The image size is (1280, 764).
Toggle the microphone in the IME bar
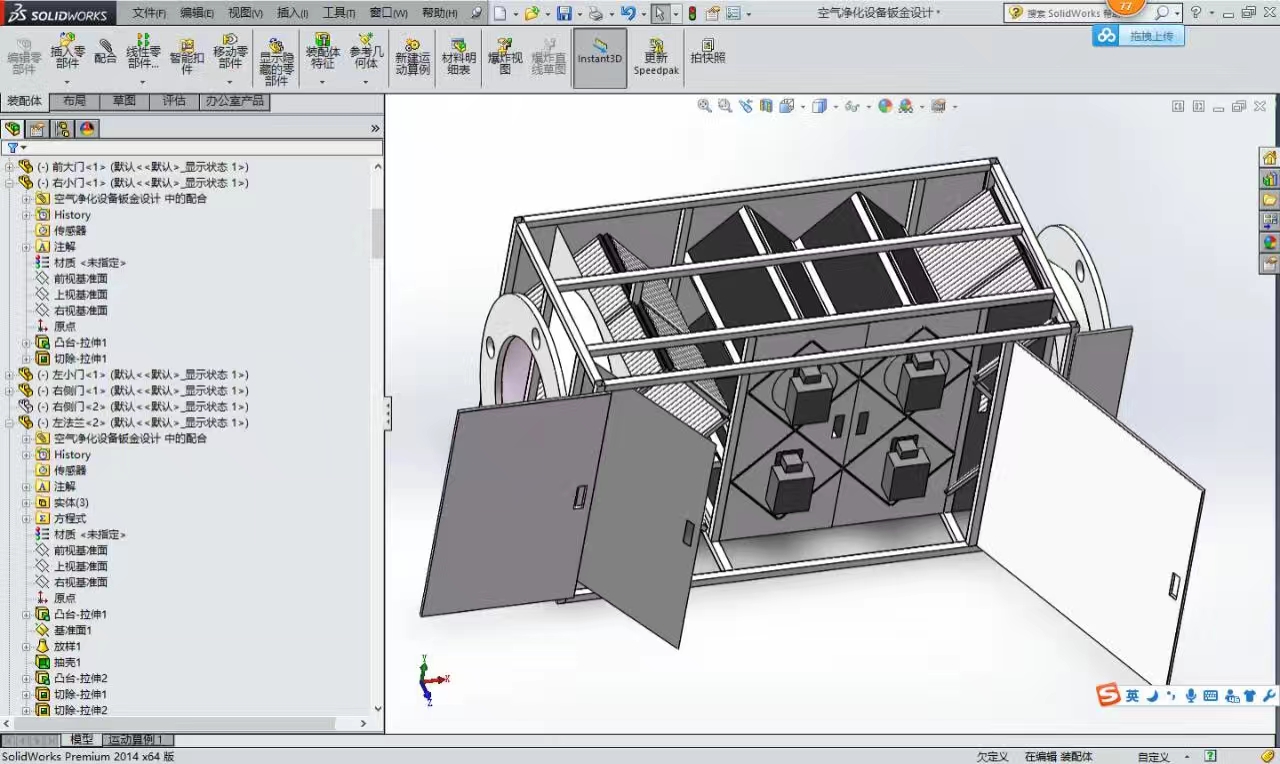coord(1191,696)
